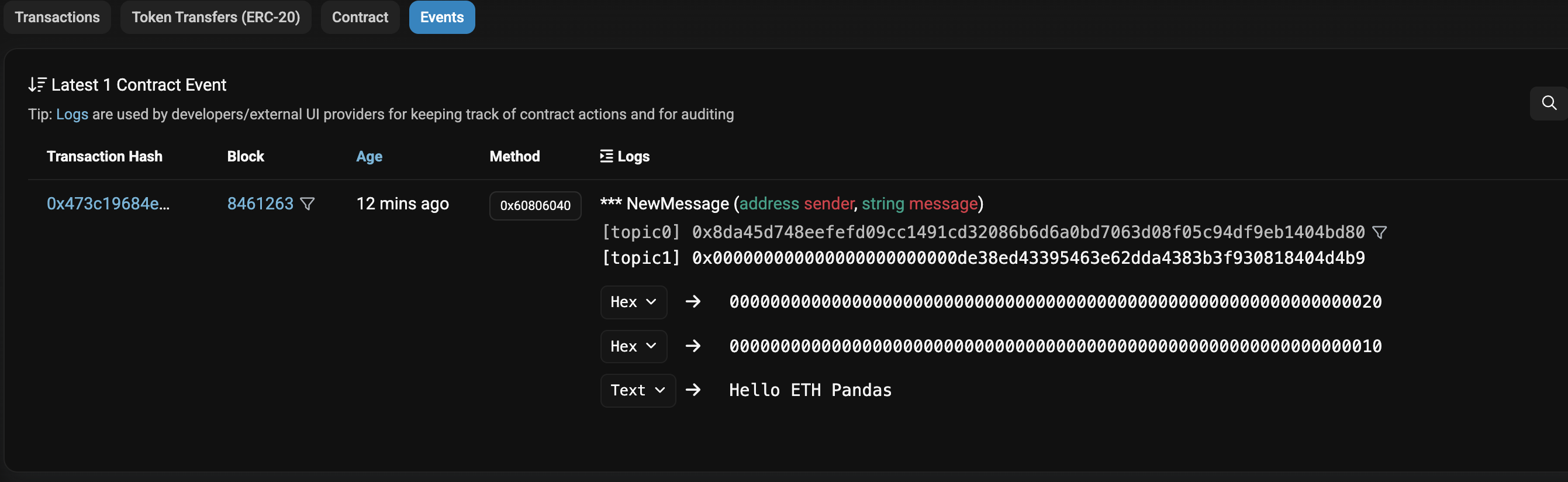Click the arrow next to second Hex dropdown
The height and width of the screenshot is (482, 1568).
pyautogui.click(x=693, y=346)
